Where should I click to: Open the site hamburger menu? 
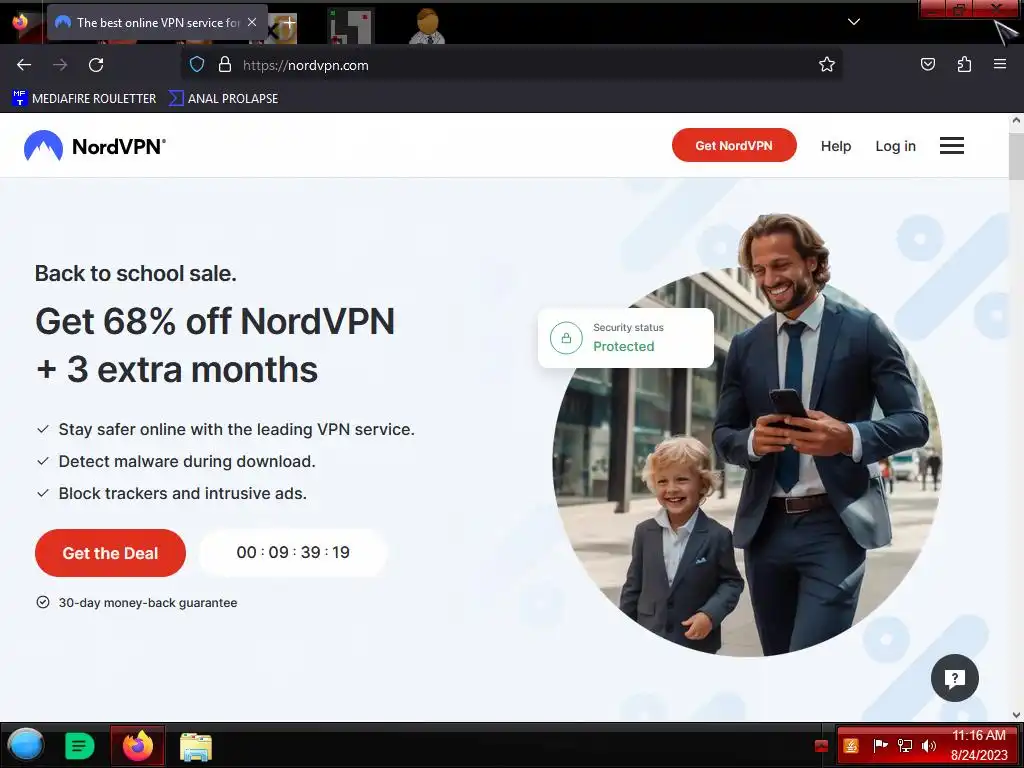click(952, 146)
